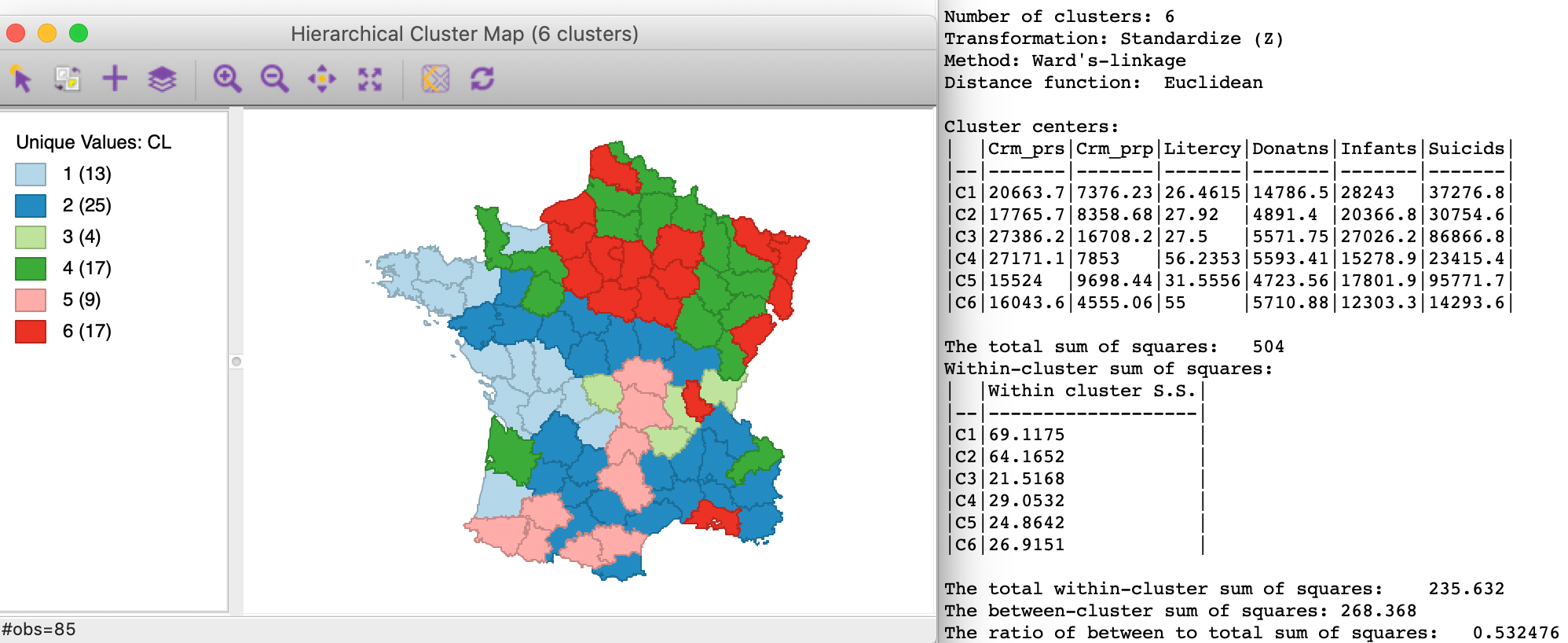Select the Zoom Out magnifier tool
The height and width of the screenshot is (643, 1568).
(274, 79)
